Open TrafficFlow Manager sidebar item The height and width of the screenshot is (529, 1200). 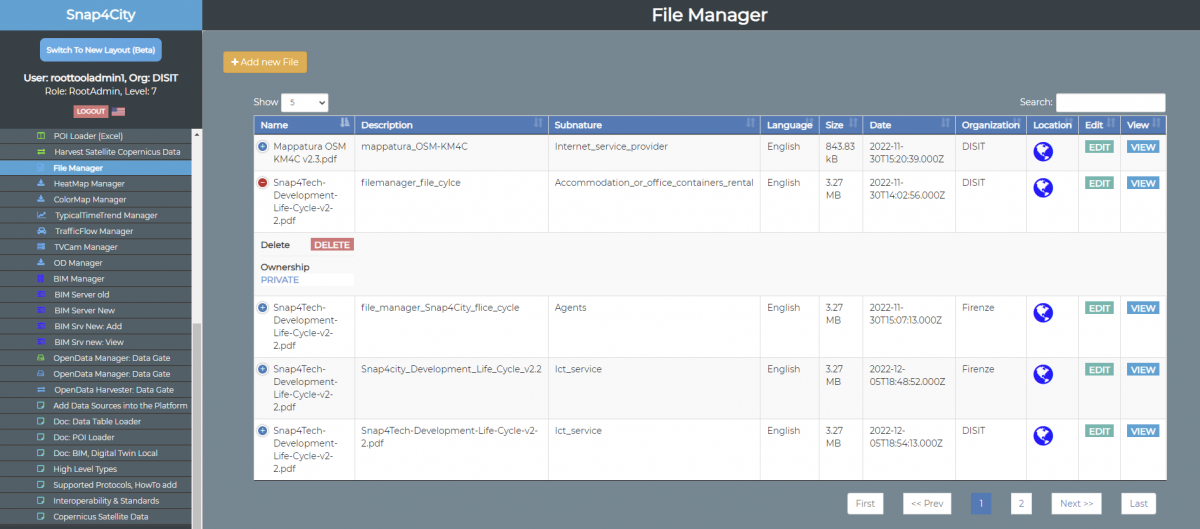[x=93, y=231]
